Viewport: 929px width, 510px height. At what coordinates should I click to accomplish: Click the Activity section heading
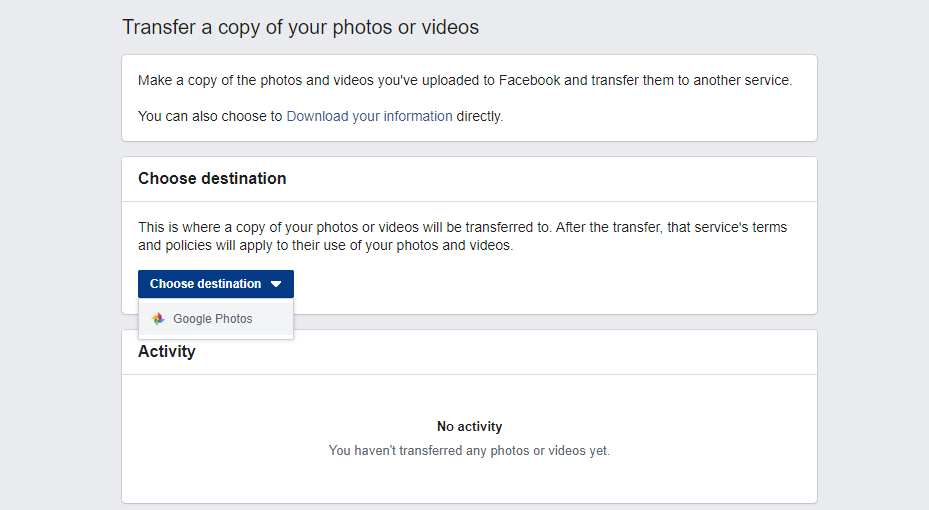pyautogui.click(x=166, y=351)
